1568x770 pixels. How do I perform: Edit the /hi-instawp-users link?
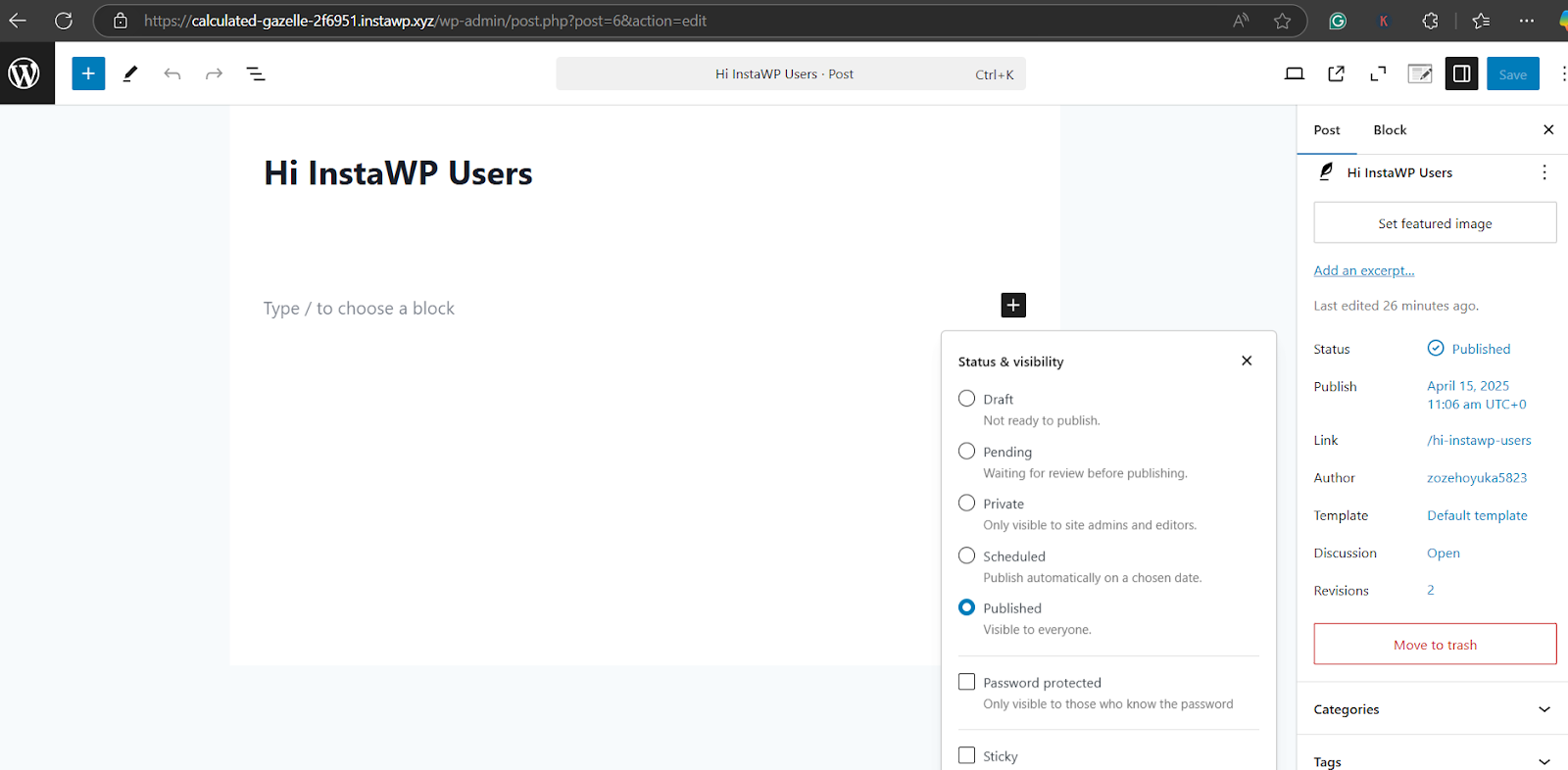pos(1479,441)
